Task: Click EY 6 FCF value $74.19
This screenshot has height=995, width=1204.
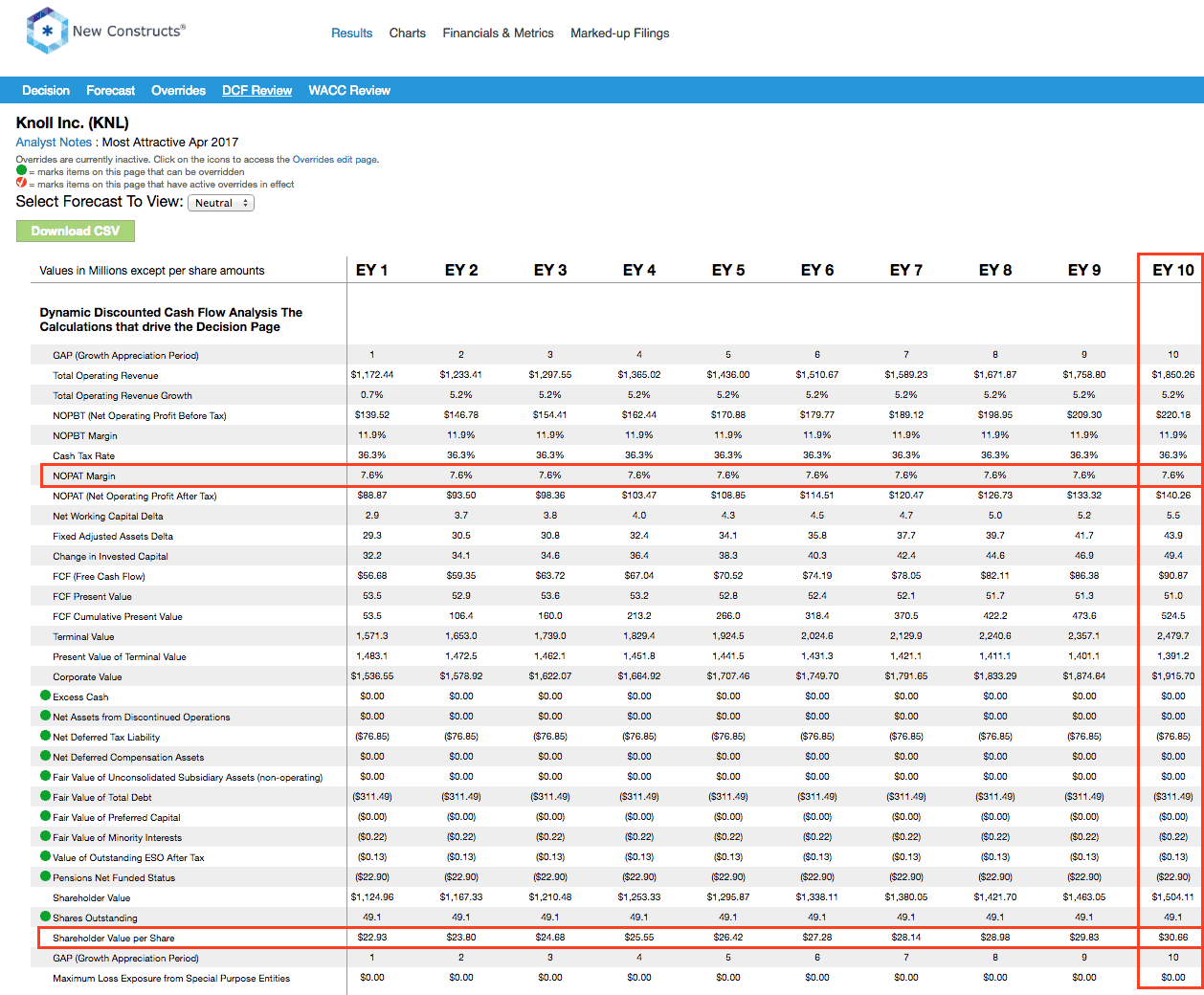Action: [x=817, y=576]
